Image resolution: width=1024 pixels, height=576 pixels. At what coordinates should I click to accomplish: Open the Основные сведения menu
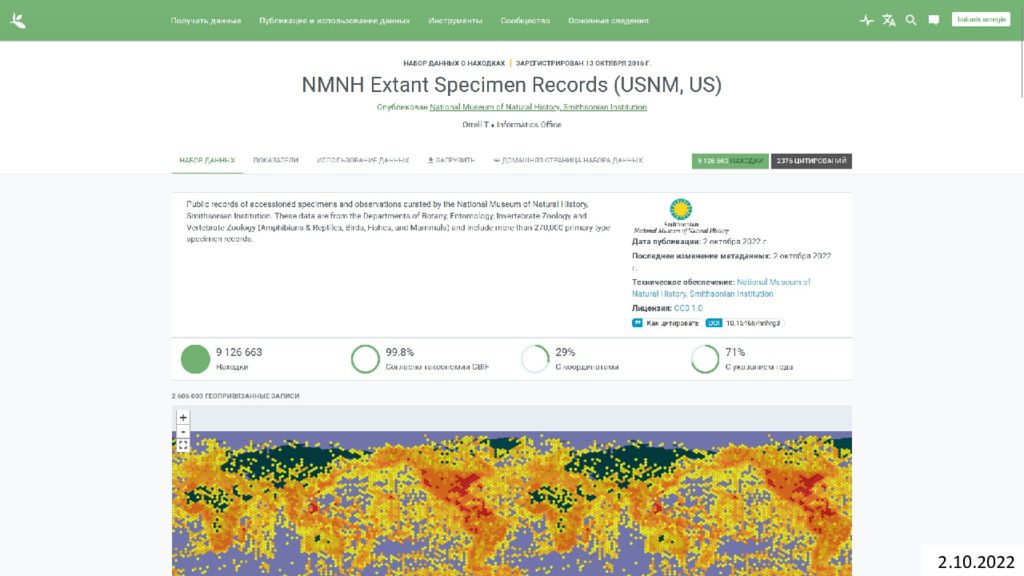pyautogui.click(x=608, y=21)
